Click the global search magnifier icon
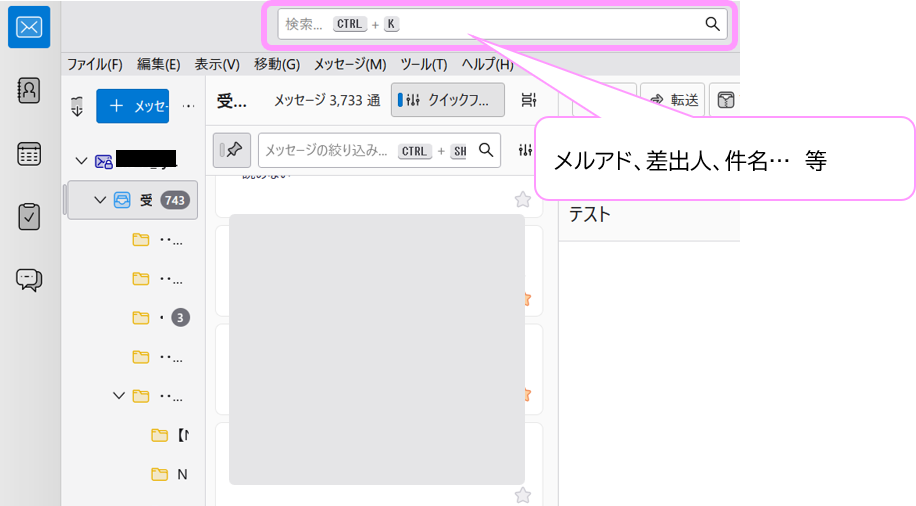The image size is (916, 506). pos(712,24)
